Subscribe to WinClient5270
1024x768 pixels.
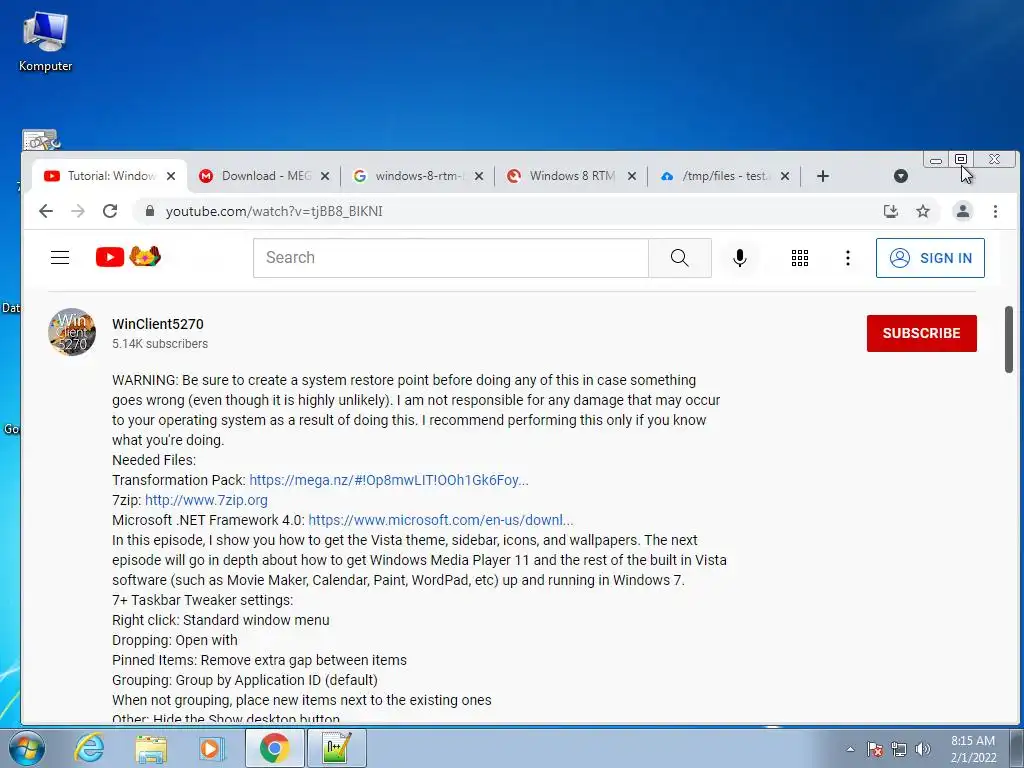pyautogui.click(x=921, y=333)
